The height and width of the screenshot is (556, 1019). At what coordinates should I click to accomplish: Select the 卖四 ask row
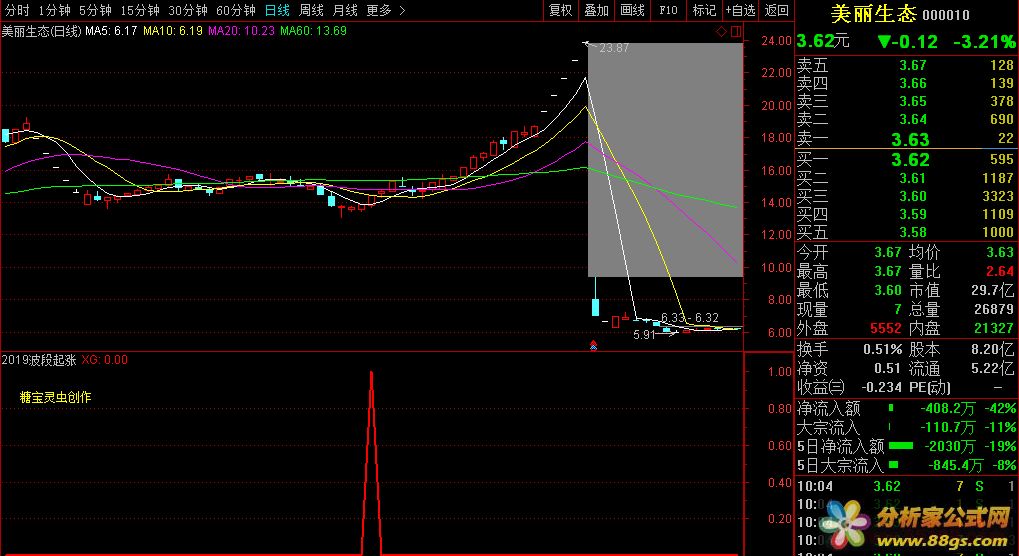(906, 83)
